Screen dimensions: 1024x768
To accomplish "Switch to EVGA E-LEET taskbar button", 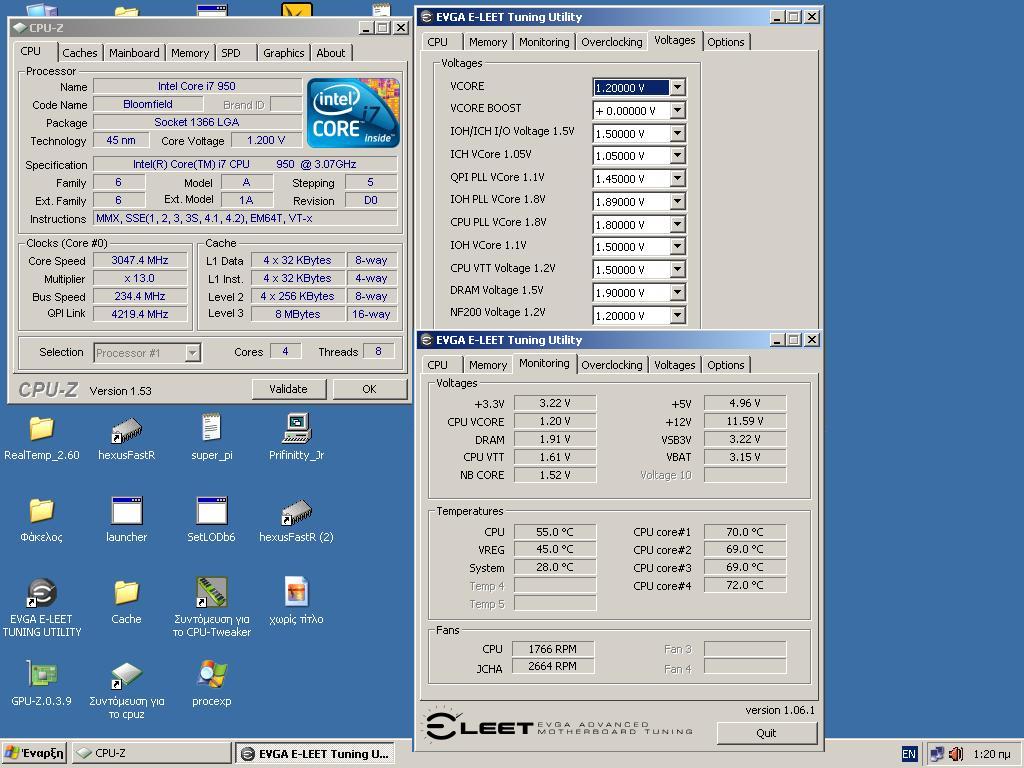I will pyautogui.click(x=315, y=753).
